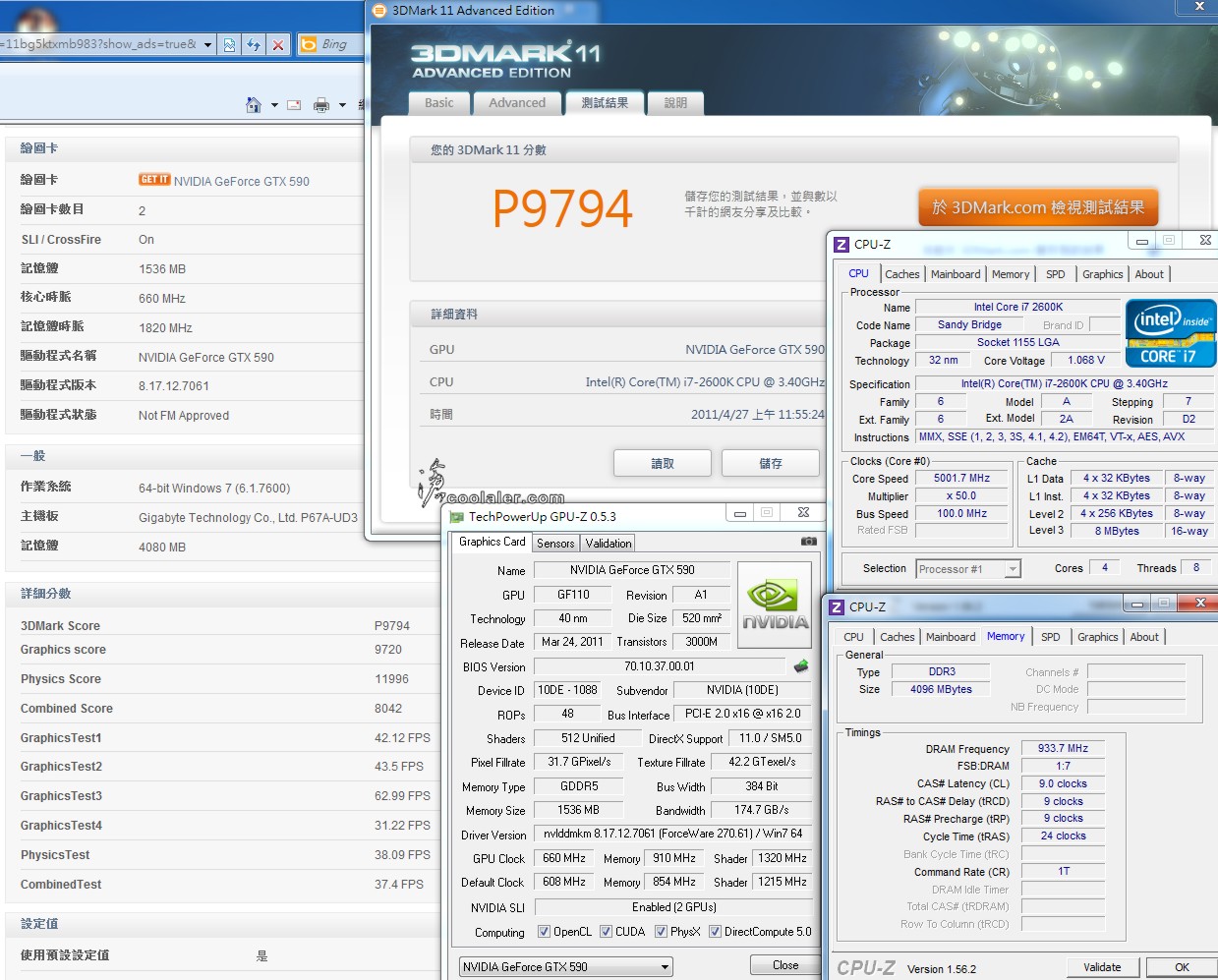Switch to the Basic tab in 3DMark 11
This screenshot has height=980, width=1218.
pyautogui.click(x=438, y=103)
